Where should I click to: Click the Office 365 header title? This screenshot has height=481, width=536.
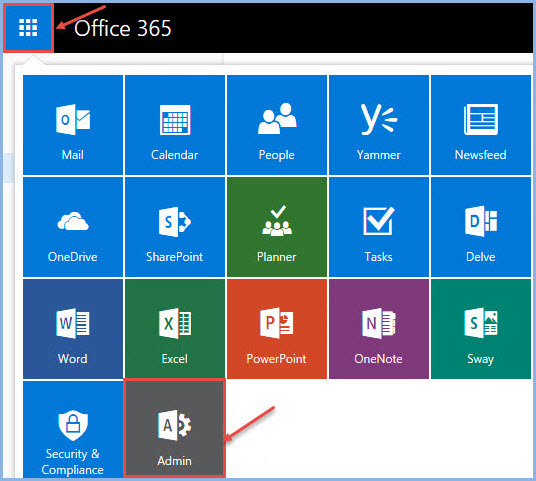pos(123,28)
